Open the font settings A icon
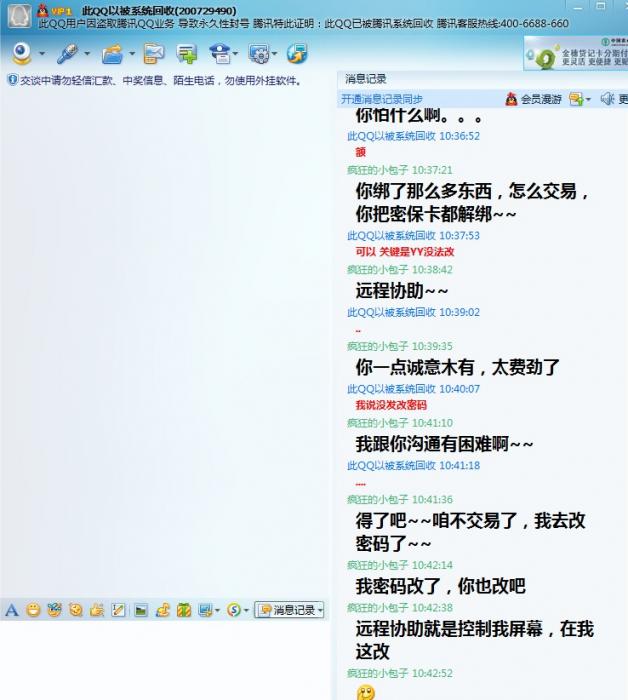 pyautogui.click(x=12, y=609)
